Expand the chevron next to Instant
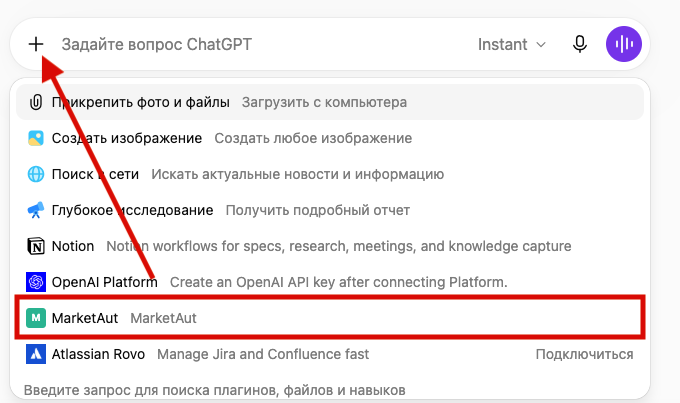 point(541,45)
